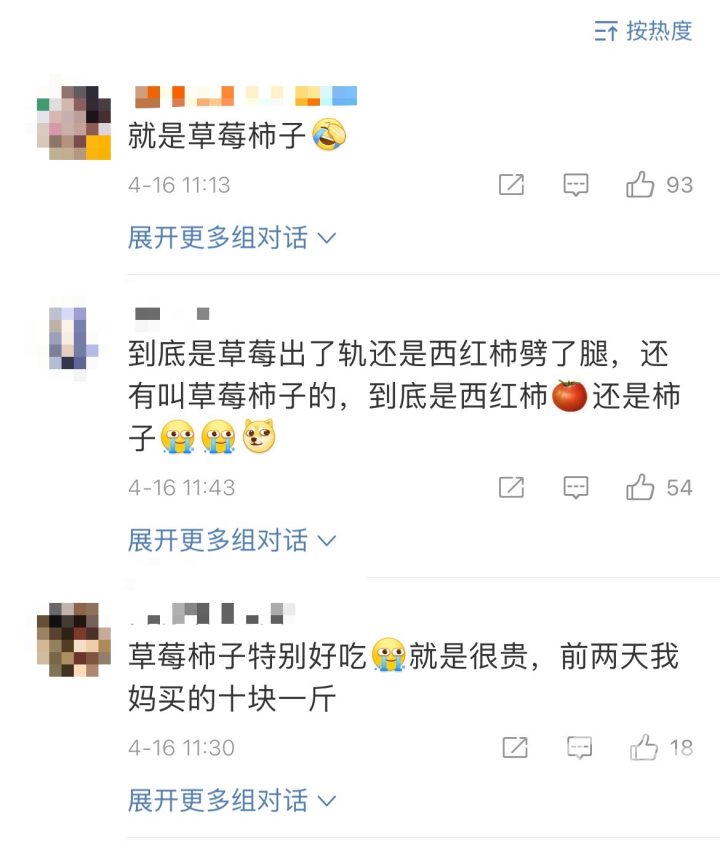
Task: Open the first commenter's username
Action: point(246,96)
